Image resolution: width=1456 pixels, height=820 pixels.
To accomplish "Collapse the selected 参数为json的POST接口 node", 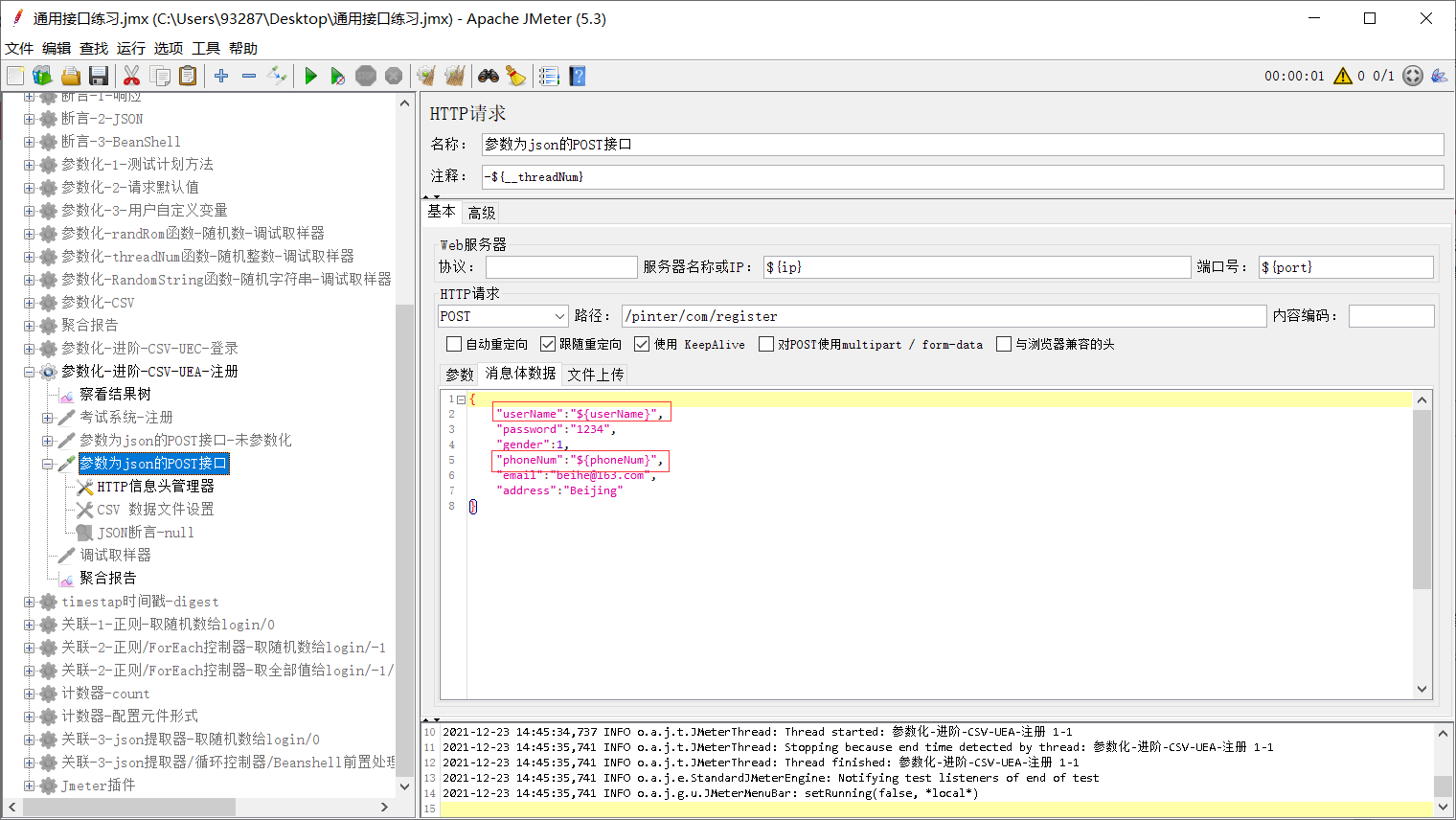I will pos(47,464).
